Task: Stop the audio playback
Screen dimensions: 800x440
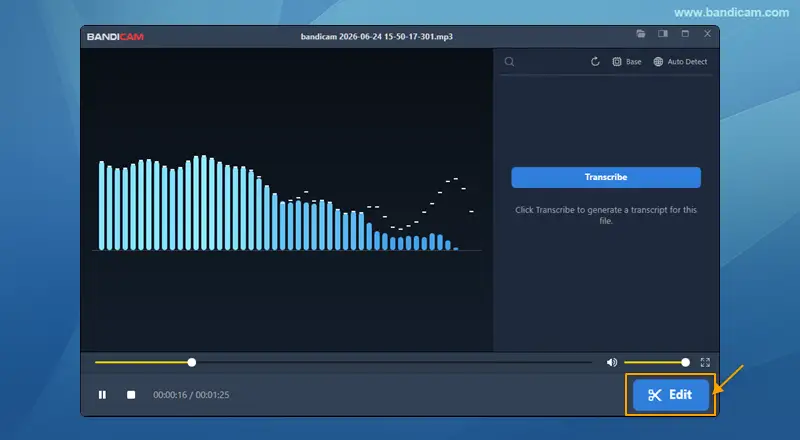Action: click(131, 395)
